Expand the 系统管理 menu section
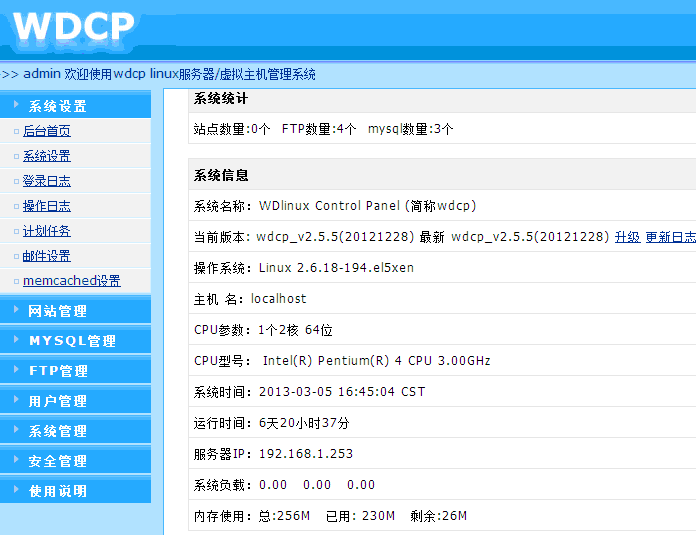Image resolution: width=696 pixels, height=535 pixels. tap(57, 431)
